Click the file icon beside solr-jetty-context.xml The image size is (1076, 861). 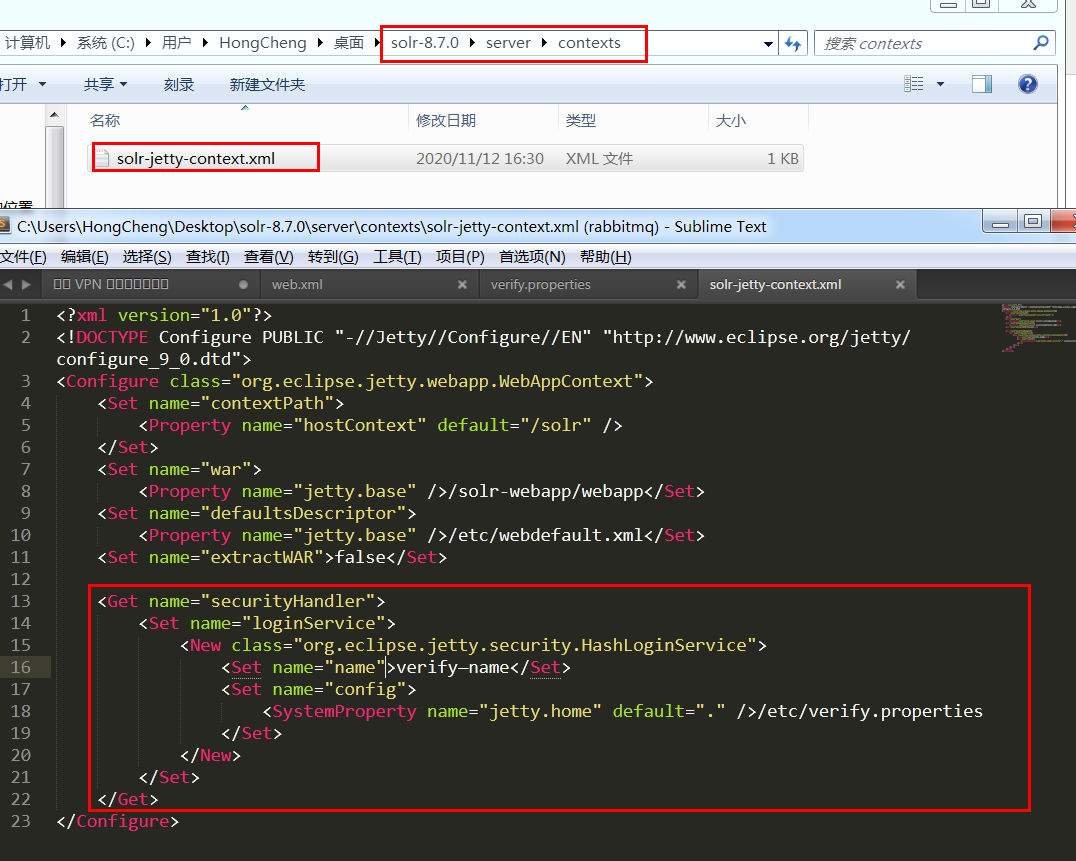102,158
